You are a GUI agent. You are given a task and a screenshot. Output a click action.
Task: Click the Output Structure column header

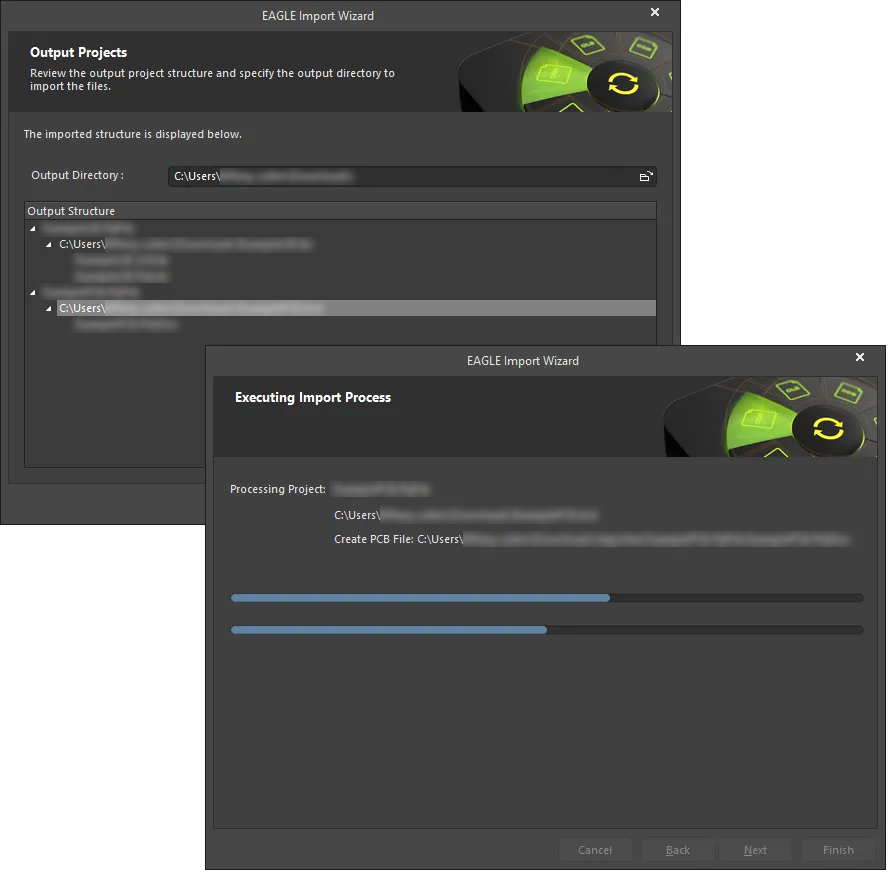pyautogui.click(x=340, y=211)
